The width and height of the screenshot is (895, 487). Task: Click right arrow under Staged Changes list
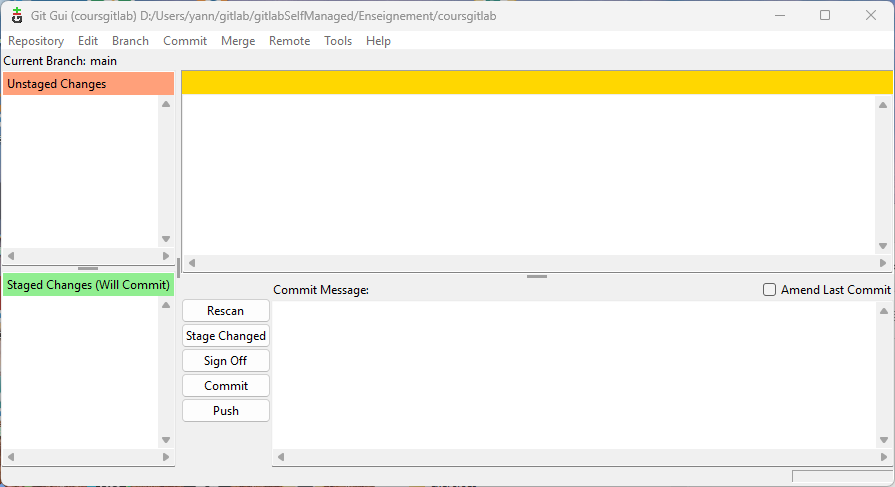click(x=166, y=457)
